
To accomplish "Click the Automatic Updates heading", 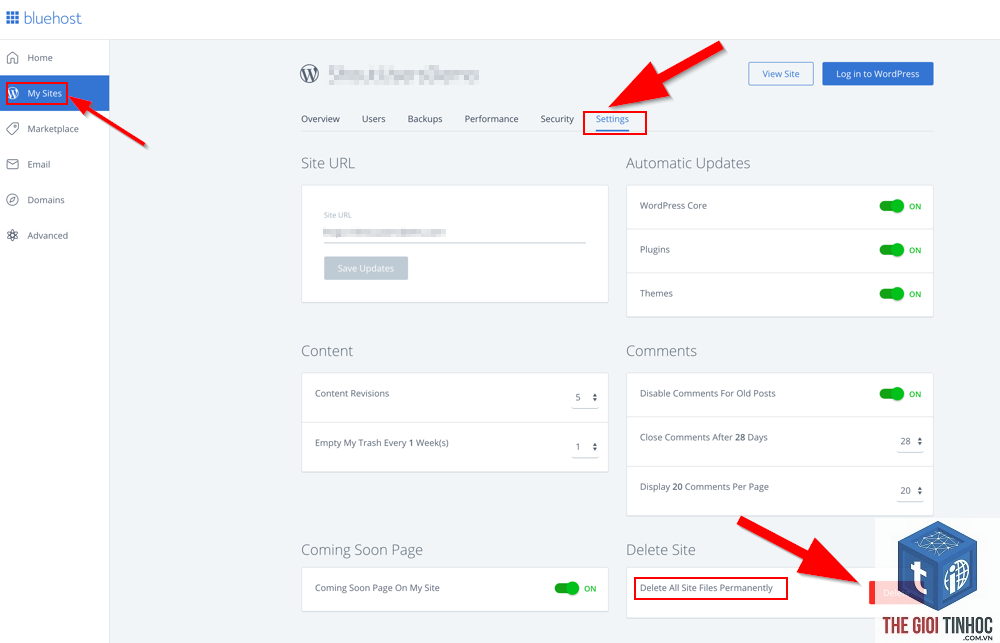I will [688, 163].
